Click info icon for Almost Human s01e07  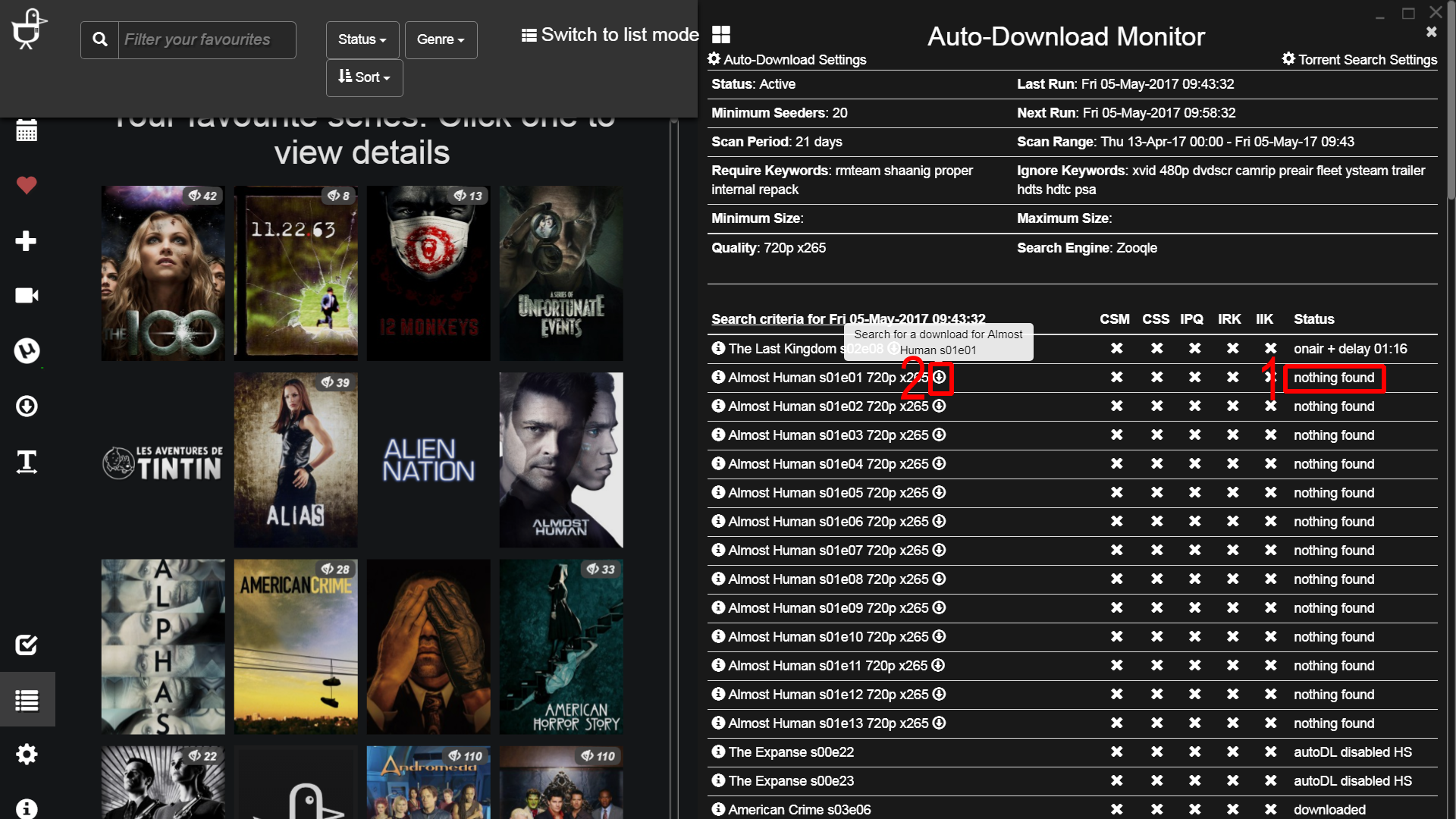pyautogui.click(x=718, y=550)
